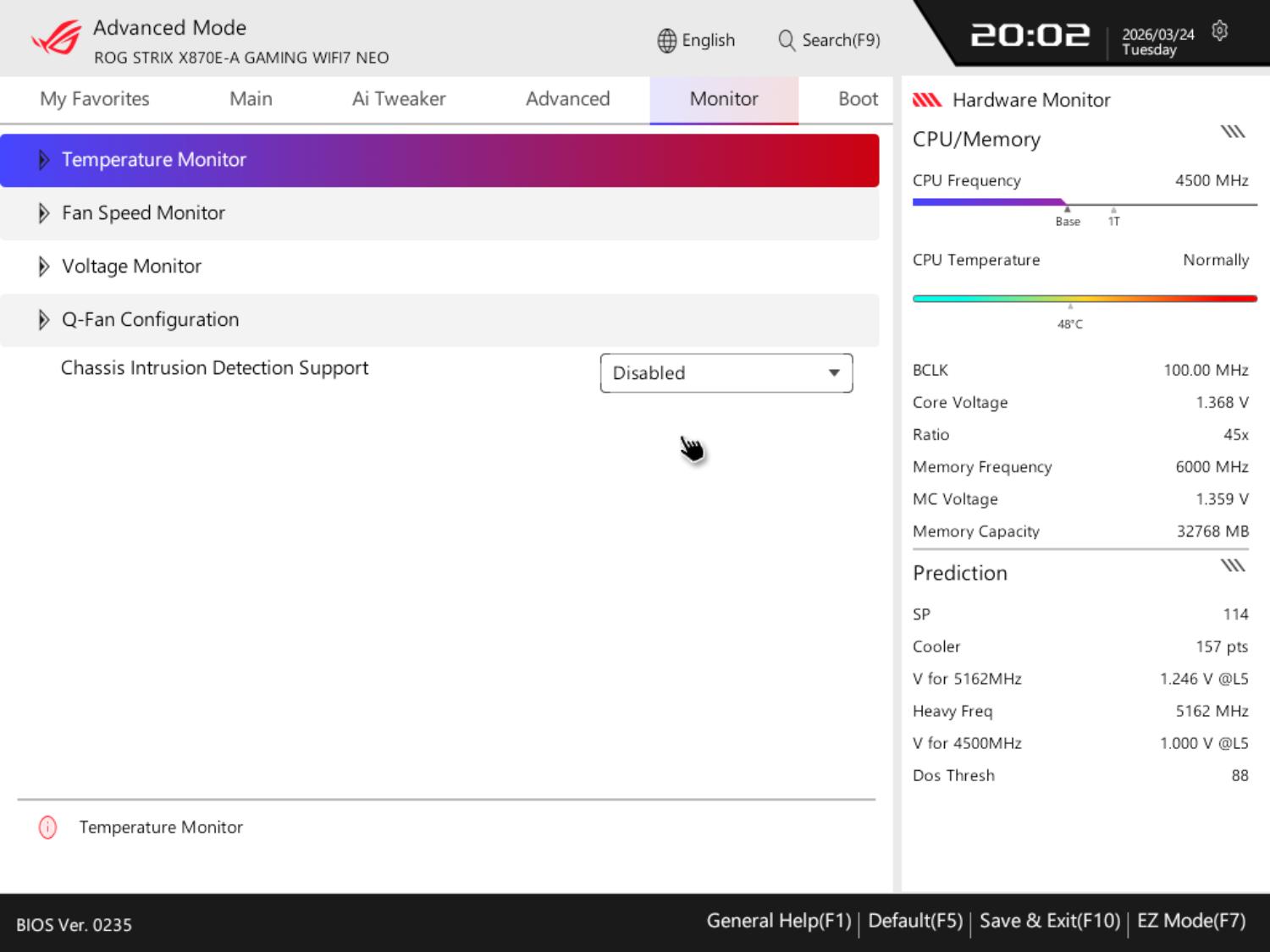The height and width of the screenshot is (952, 1270).
Task: Click the Hardware Monitor stripes icon
Action: point(926,100)
